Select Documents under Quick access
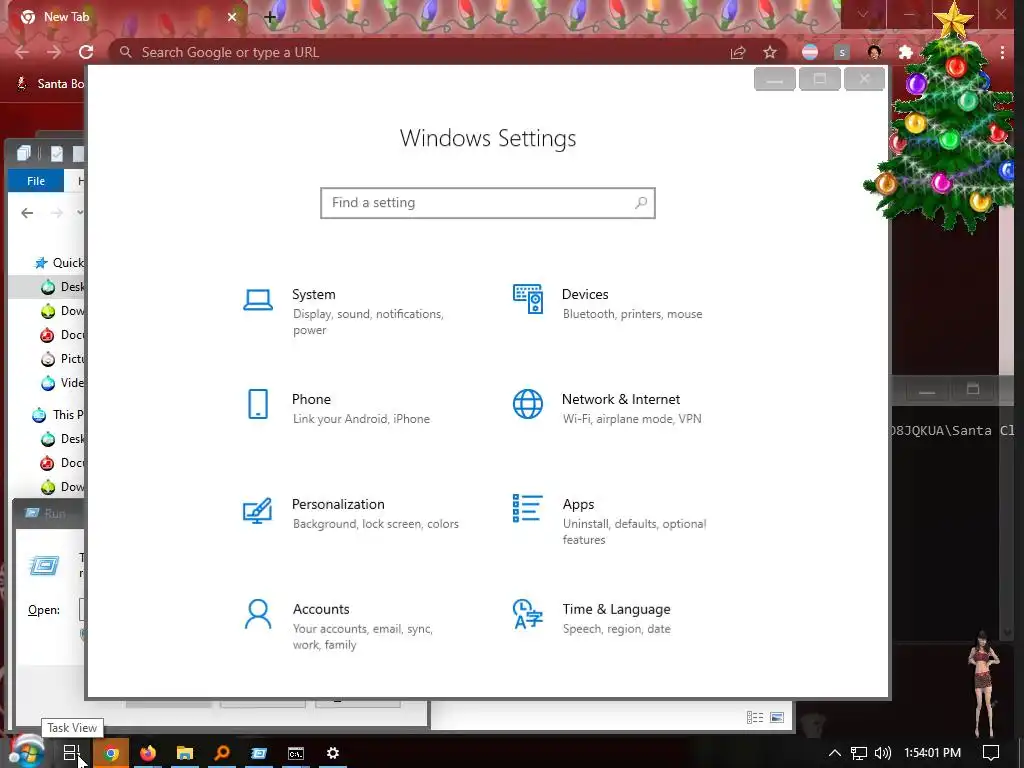Viewport: 1024px width, 768px height. pos(62,335)
